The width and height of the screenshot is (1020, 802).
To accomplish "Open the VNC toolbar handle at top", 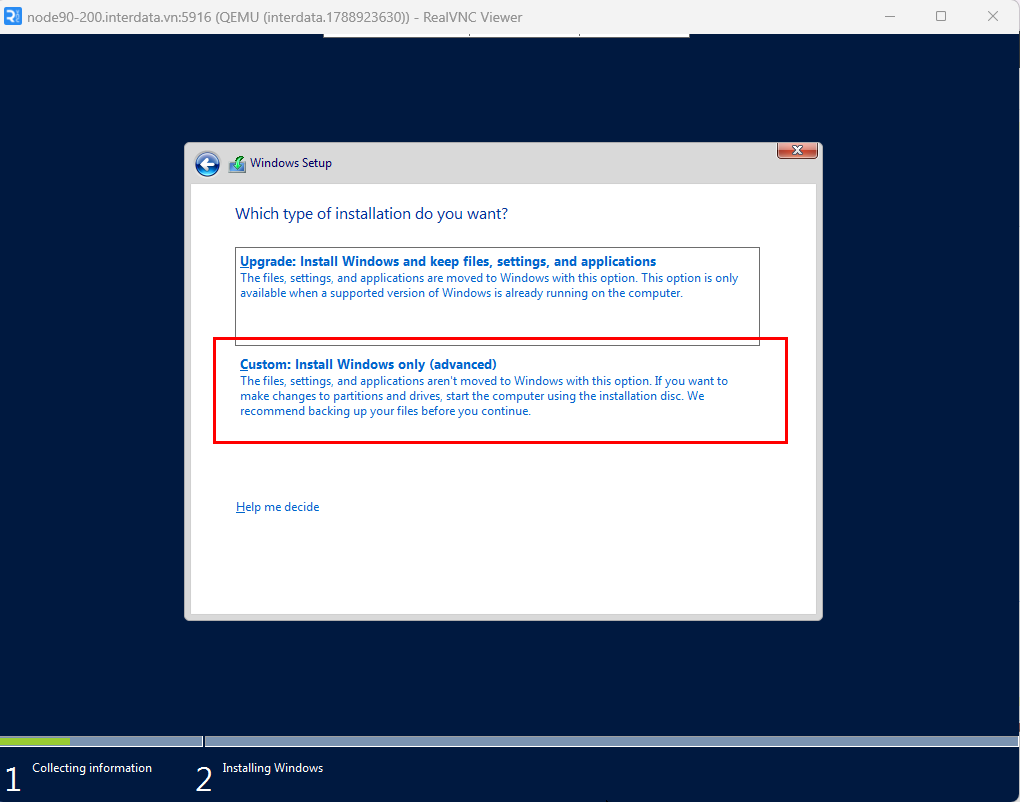I will tap(506, 36).
